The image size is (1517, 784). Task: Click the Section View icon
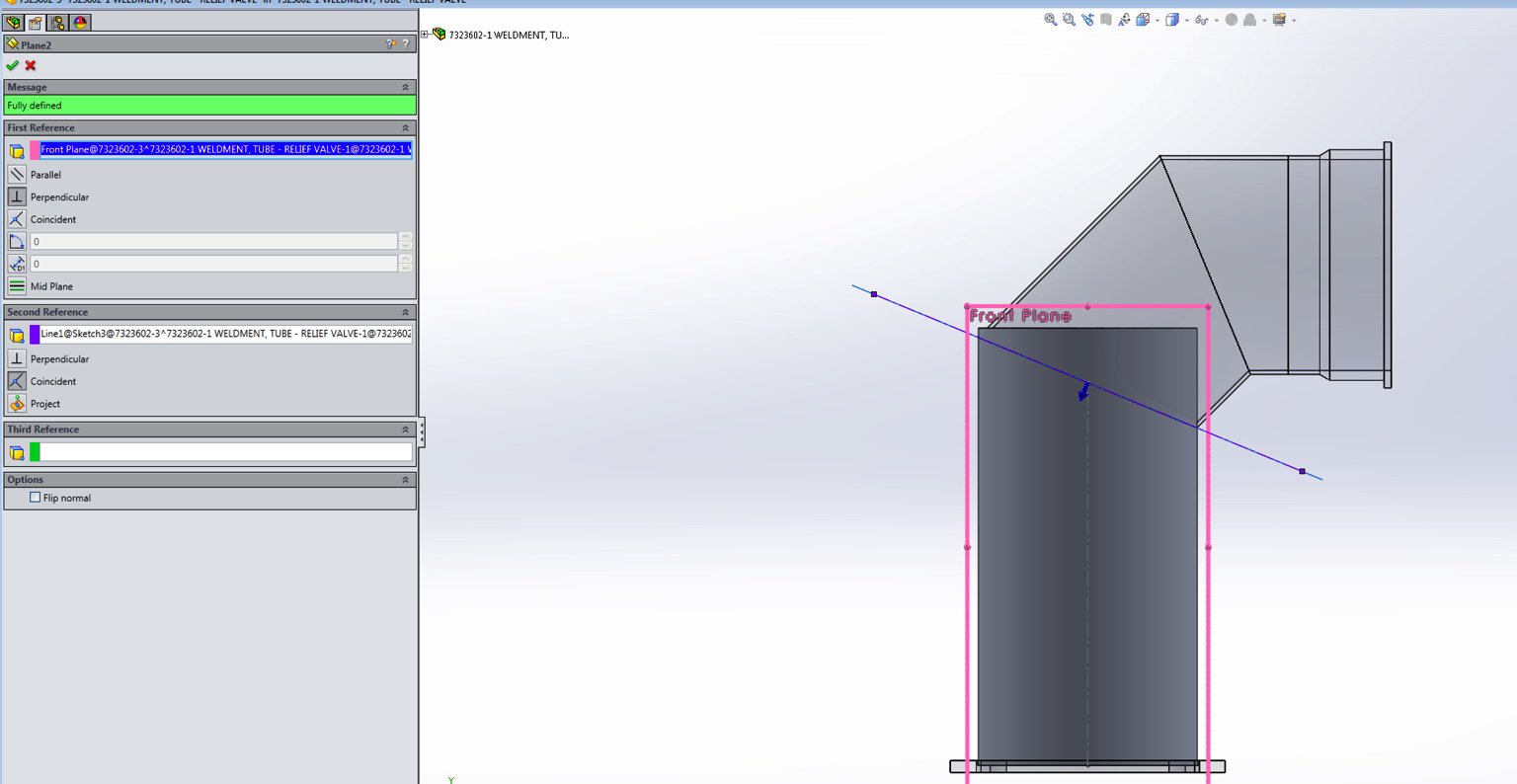coord(1106,19)
